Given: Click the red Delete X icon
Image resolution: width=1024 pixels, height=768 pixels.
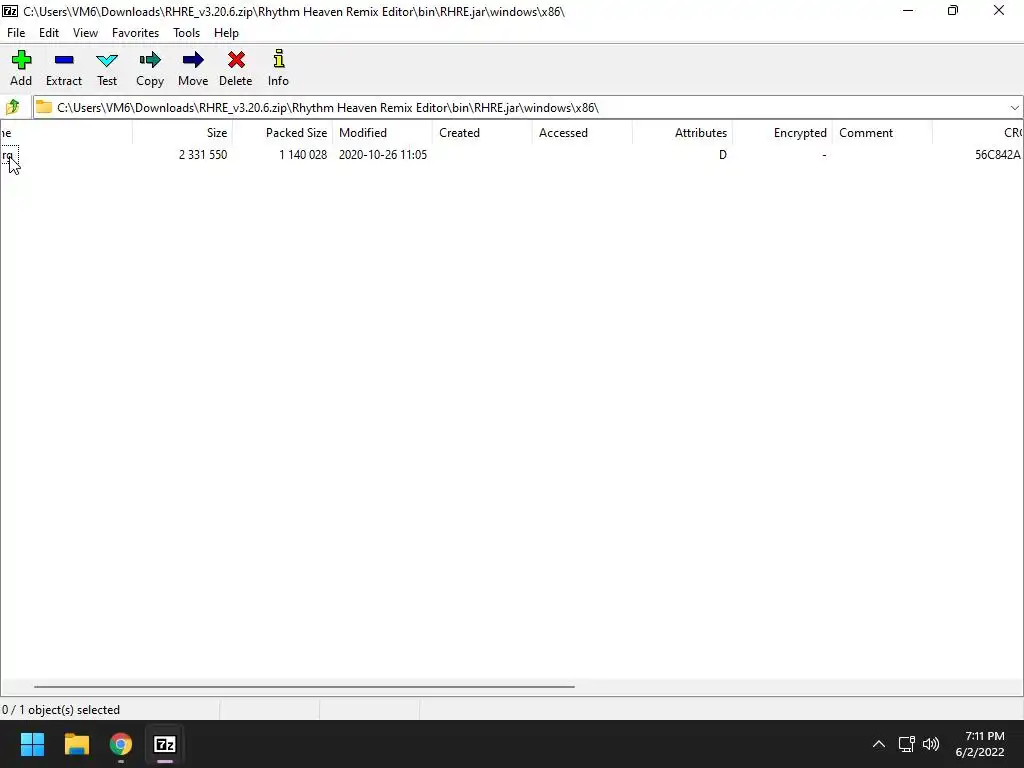Looking at the screenshot, I should [236, 60].
